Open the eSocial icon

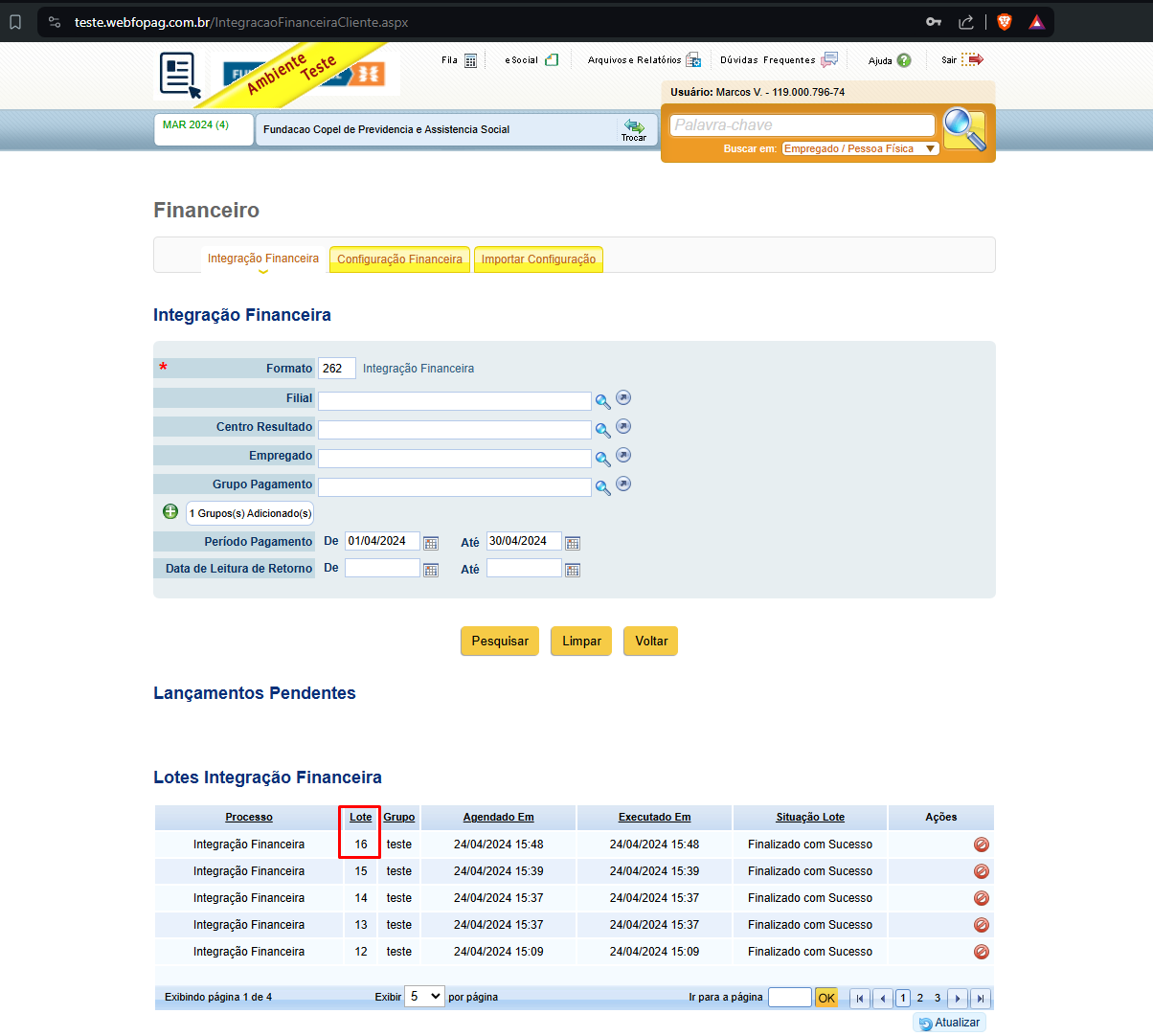pyautogui.click(x=552, y=59)
